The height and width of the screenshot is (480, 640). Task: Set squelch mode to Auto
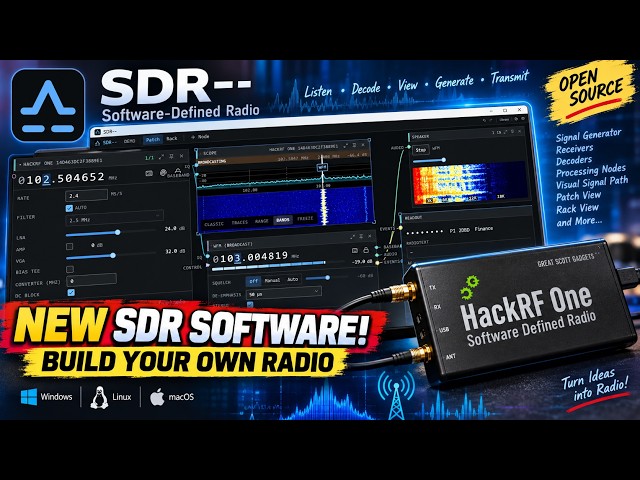tap(293, 279)
